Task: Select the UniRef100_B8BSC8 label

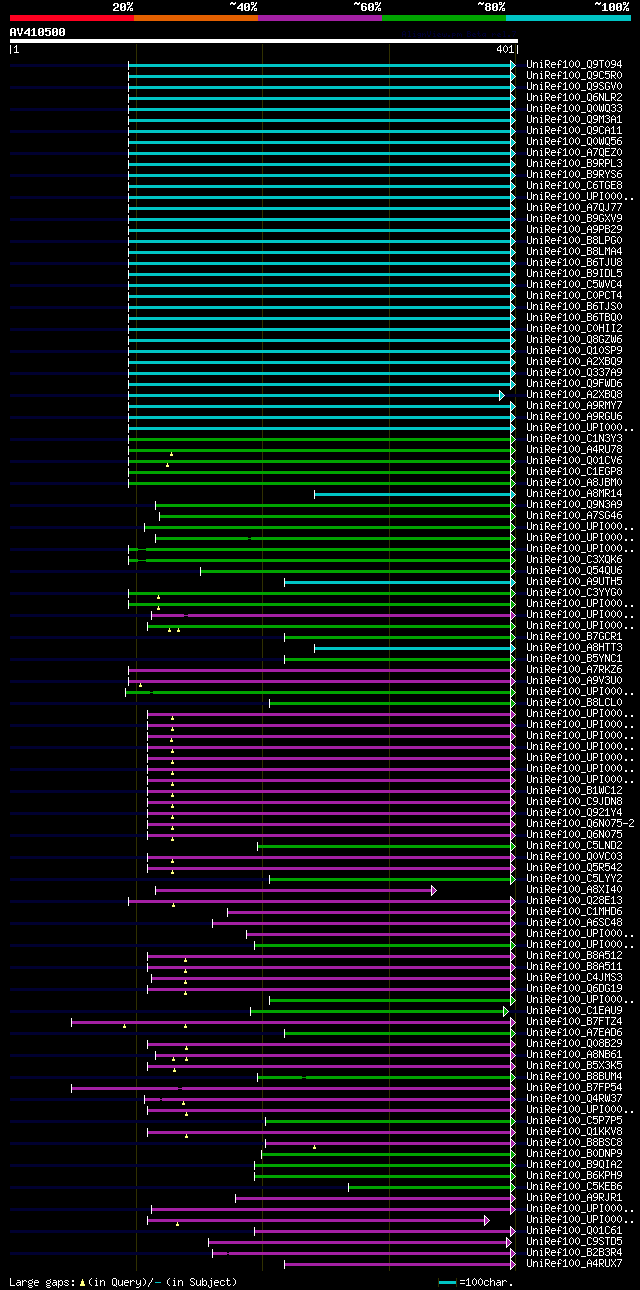Action: point(574,1143)
